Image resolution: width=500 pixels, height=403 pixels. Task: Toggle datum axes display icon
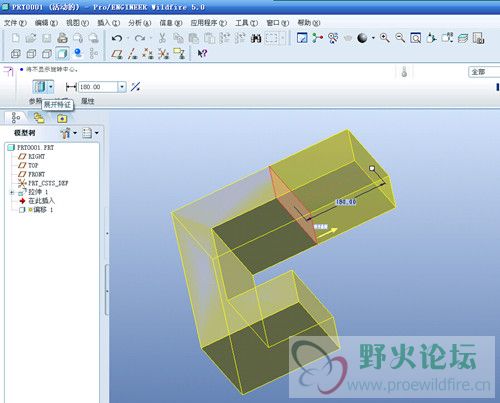click(132, 53)
